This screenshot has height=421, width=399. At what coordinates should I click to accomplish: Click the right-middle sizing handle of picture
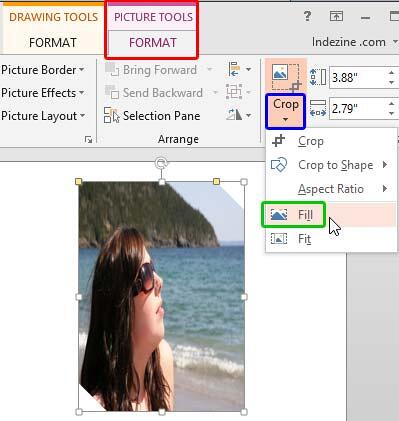point(244,297)
